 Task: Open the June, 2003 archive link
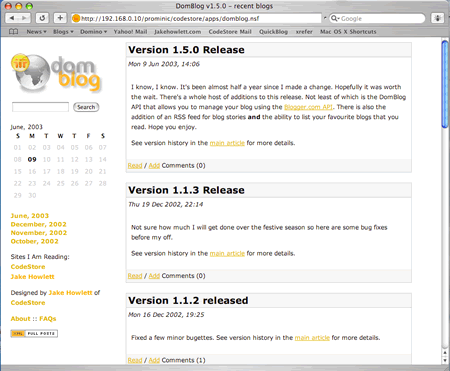[x=30, y=216]
